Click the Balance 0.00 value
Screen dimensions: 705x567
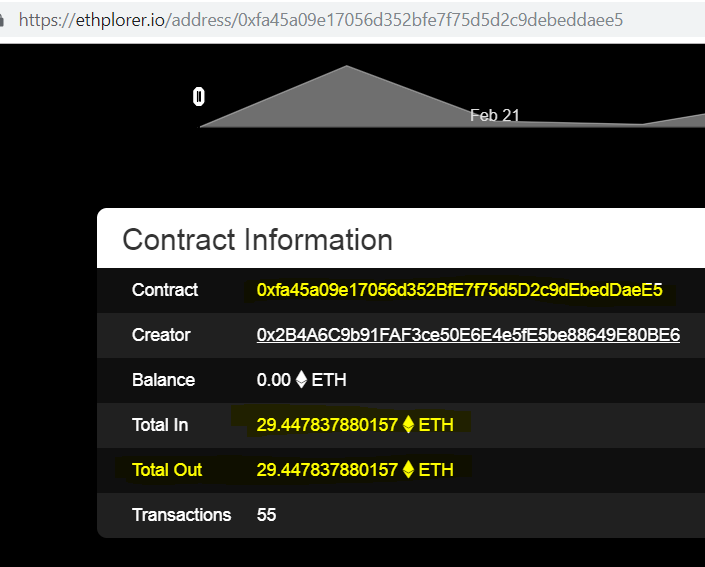(x=273, y=380)
